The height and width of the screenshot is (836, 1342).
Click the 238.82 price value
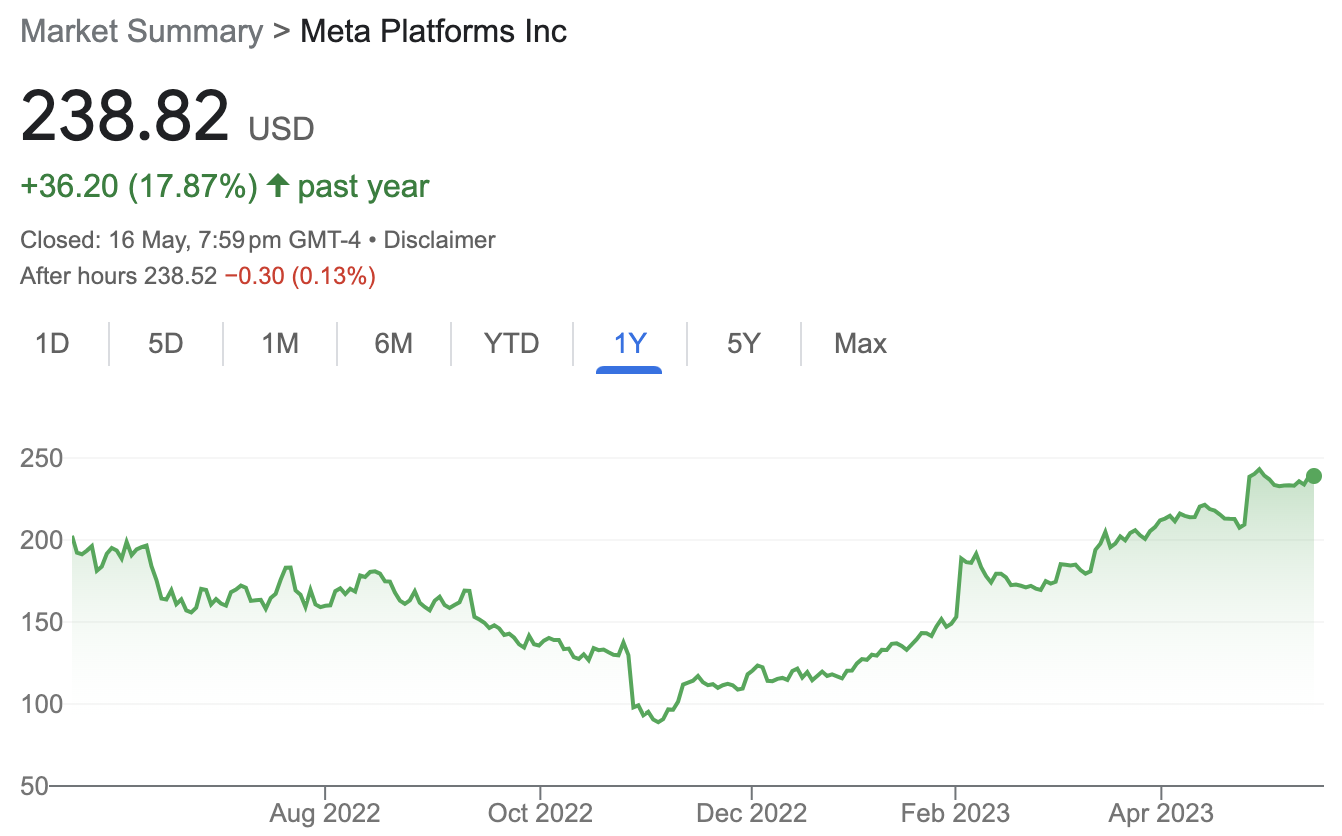point(125,116)
